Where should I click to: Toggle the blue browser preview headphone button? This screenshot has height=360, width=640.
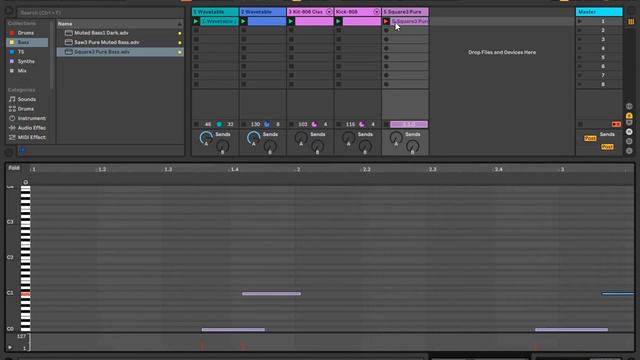(x=23, y=151)
